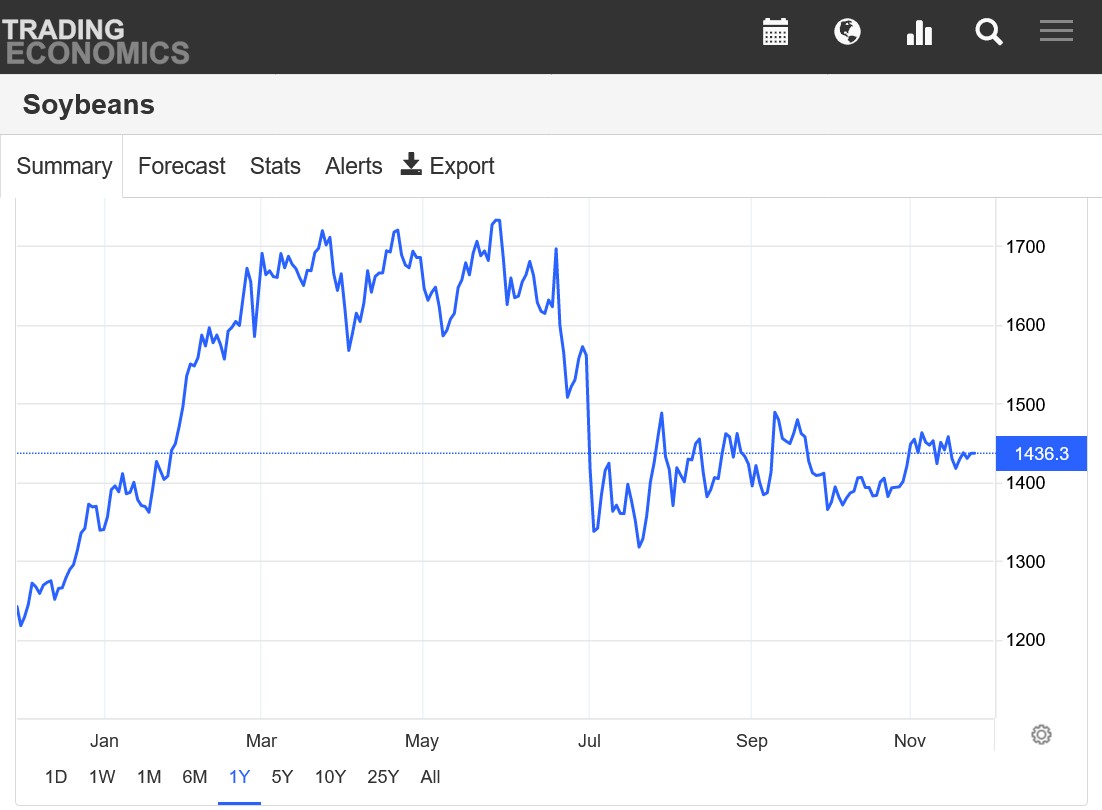Go to Trading Economics home logo
The image size is (1102, 810).
point(95,41)
